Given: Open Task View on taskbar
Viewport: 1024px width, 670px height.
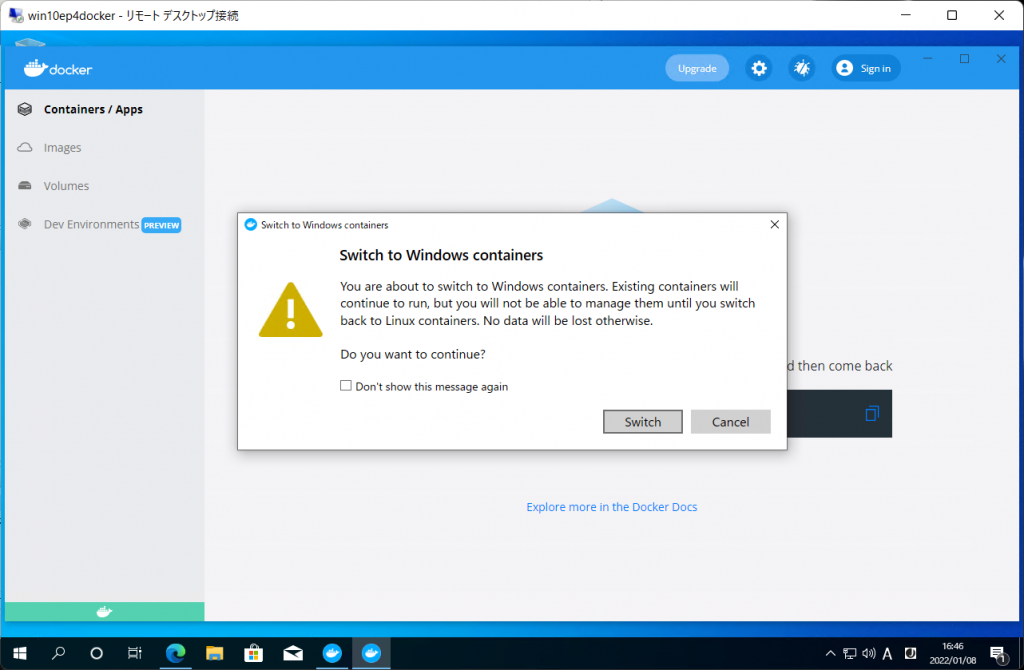Looking at the screenshot, I should [135, 653].
